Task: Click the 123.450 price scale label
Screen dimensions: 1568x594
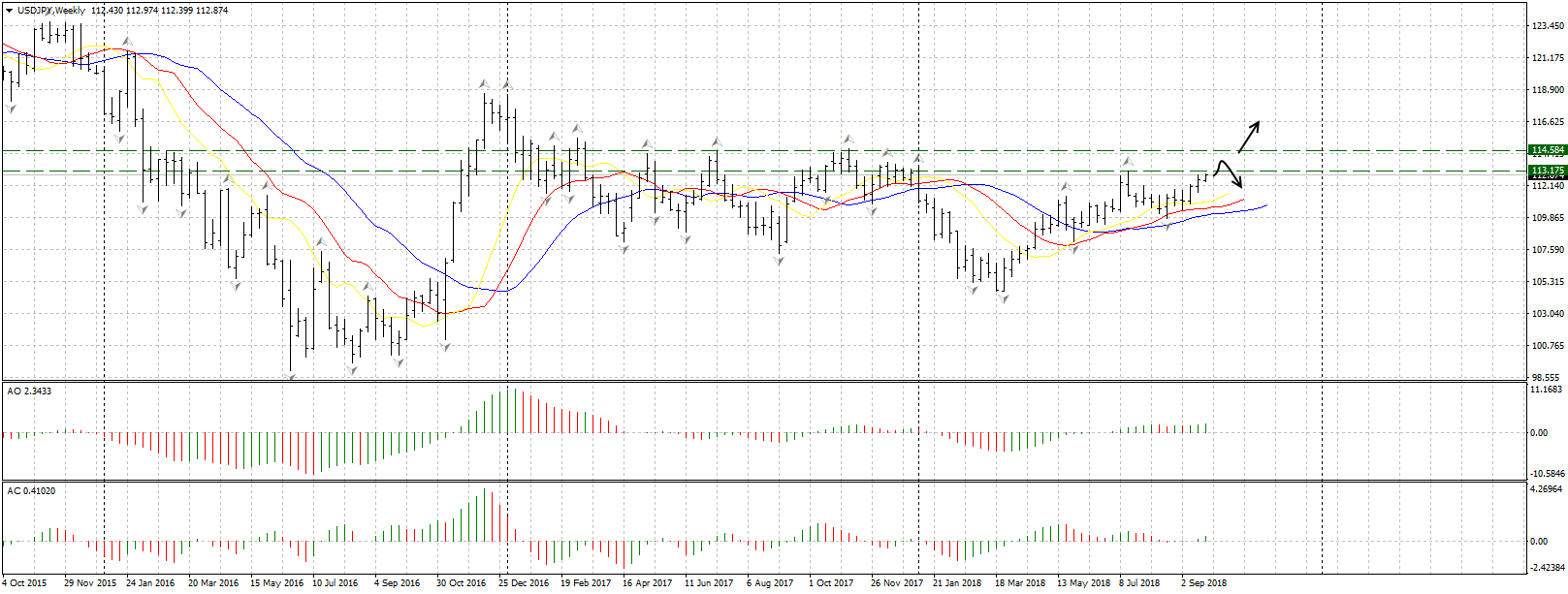Action: pos(1547,26)
